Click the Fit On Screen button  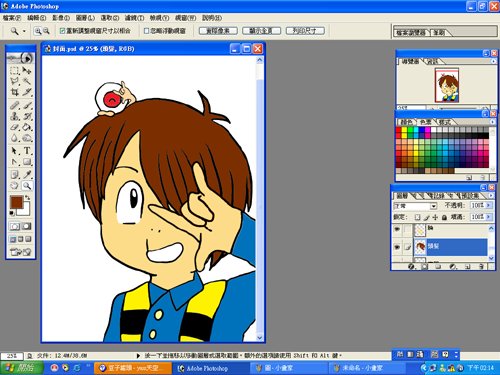point(261,31)
